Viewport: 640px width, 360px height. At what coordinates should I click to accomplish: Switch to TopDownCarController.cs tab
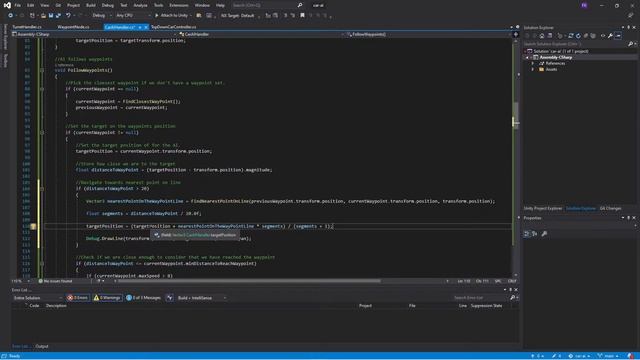pos(173,27)
